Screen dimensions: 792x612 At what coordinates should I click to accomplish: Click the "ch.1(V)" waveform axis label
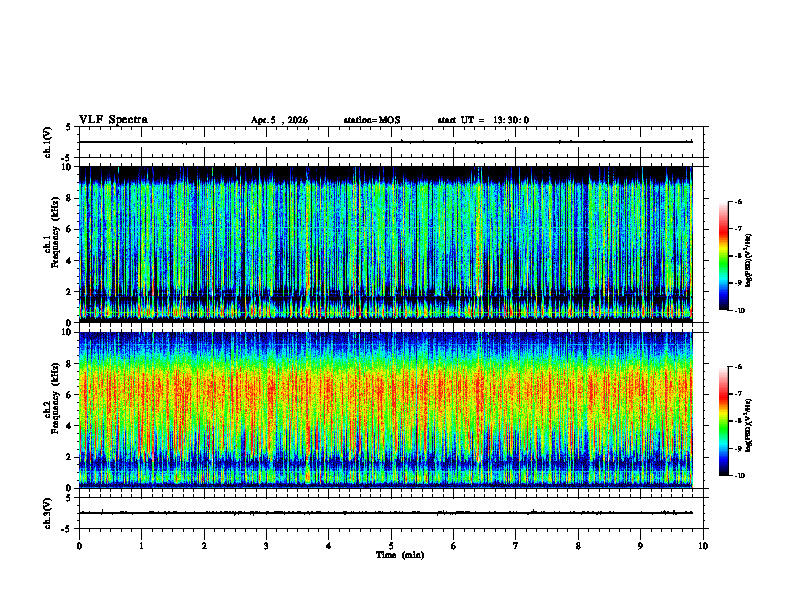48,142
